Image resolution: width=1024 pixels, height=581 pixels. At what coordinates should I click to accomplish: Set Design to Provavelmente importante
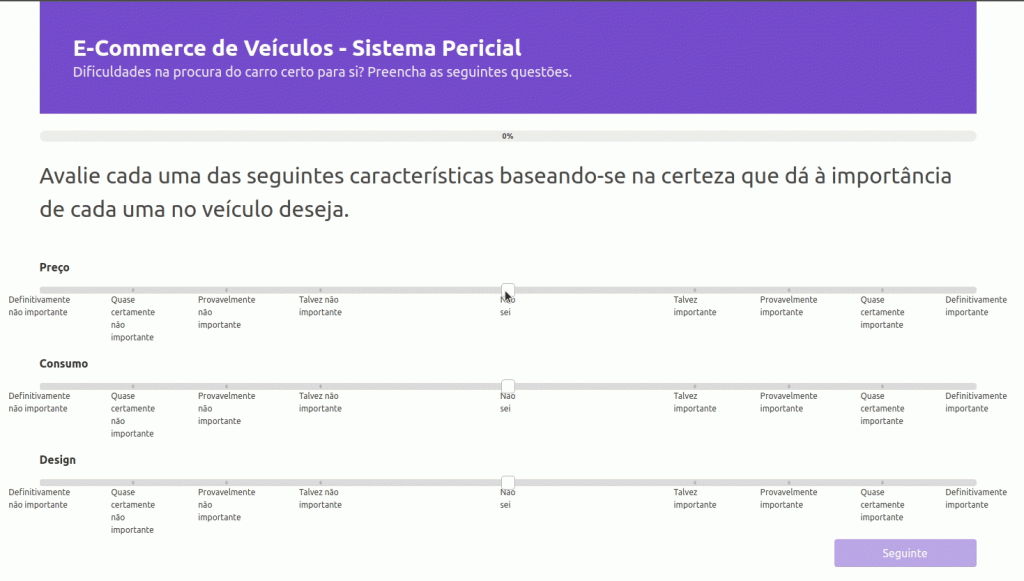[x=789, y=482]
